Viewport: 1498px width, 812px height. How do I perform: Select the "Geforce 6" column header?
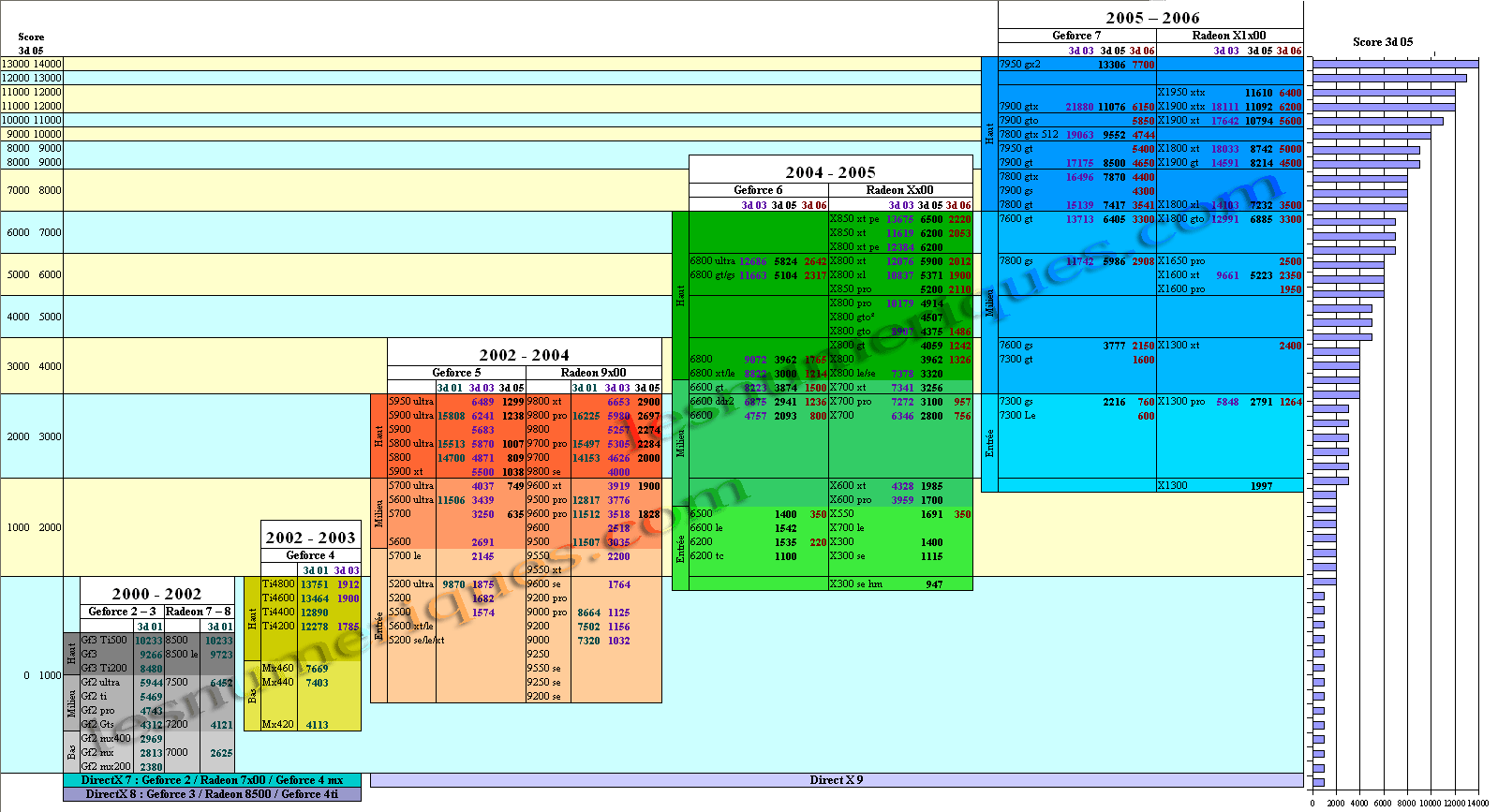point(758,190)
